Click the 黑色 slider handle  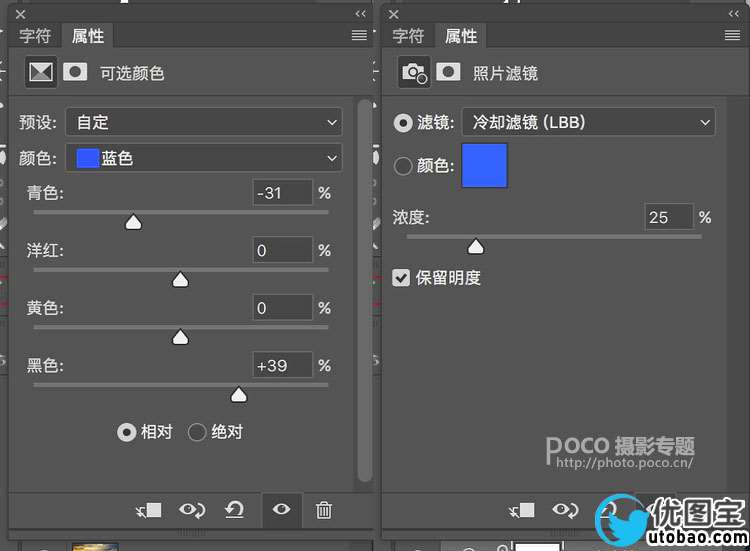click(x=239, y=395)
